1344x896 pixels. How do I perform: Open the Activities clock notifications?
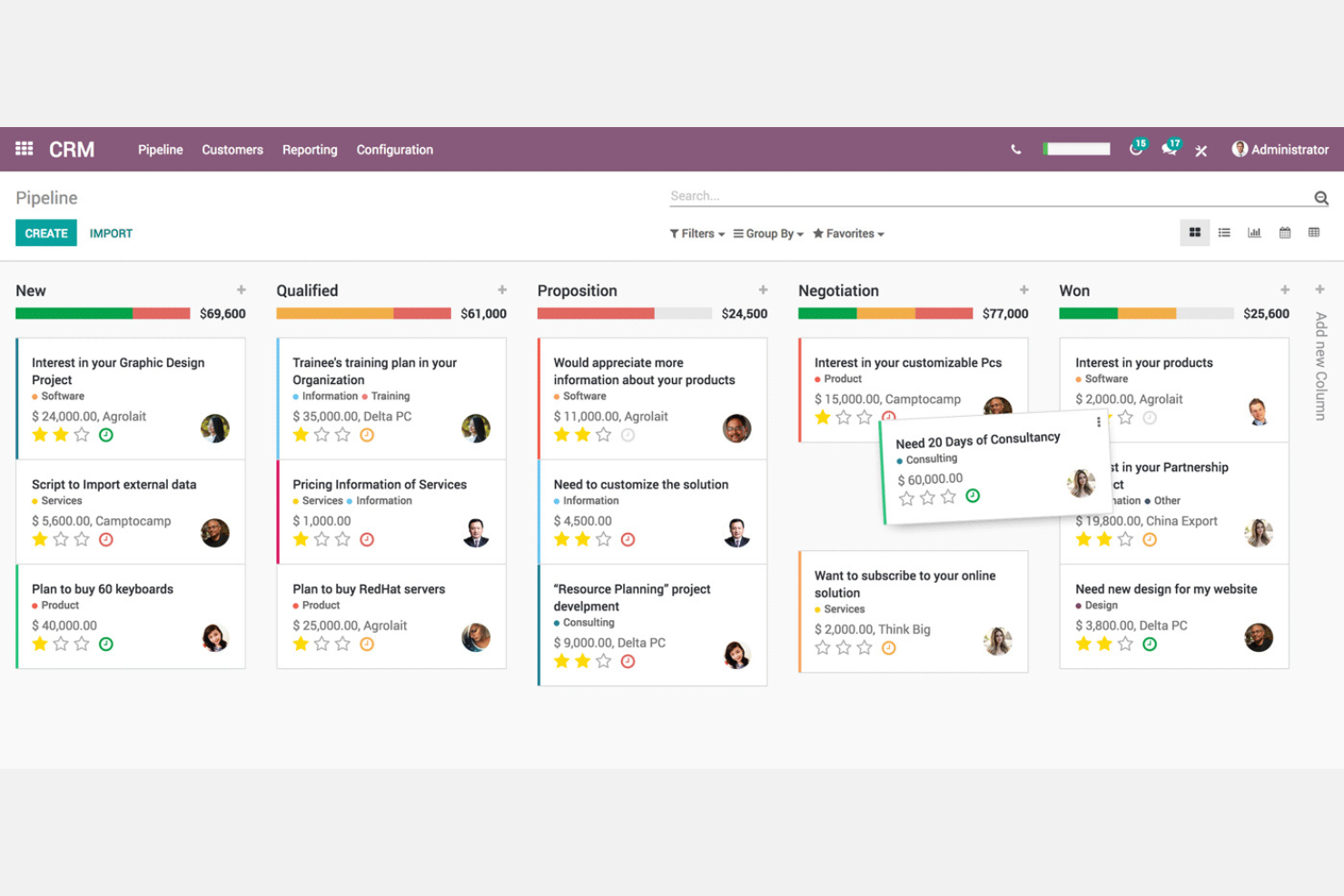coord(1136,149)
